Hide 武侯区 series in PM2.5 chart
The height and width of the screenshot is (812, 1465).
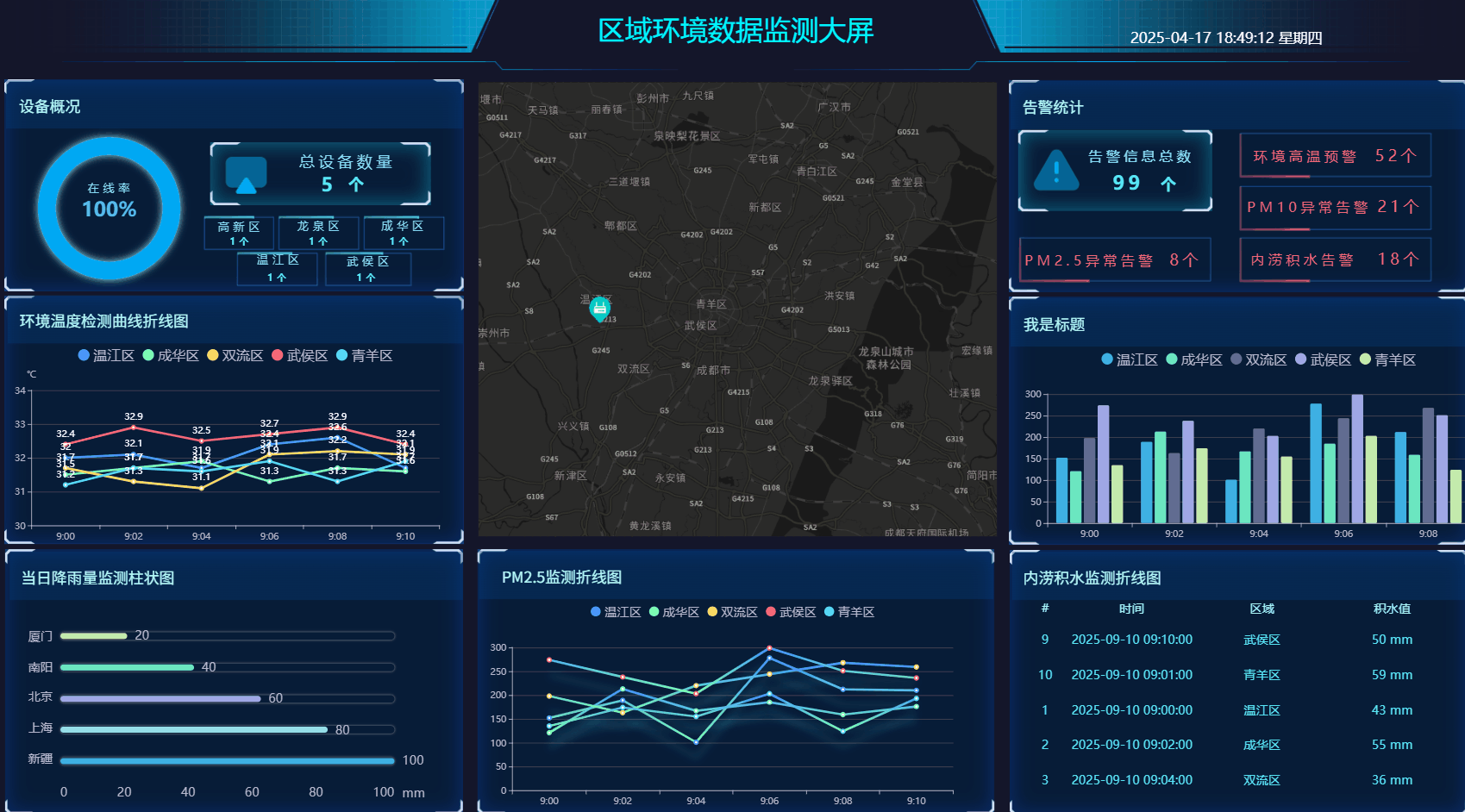791,612
